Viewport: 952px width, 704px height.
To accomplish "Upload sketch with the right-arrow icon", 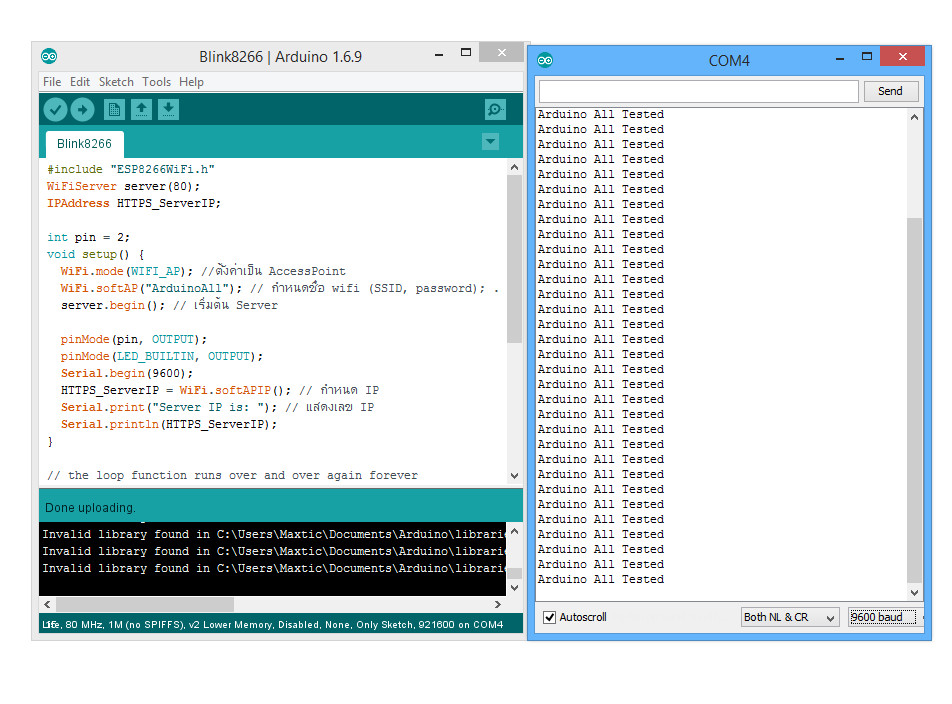I will pos(83,110).
